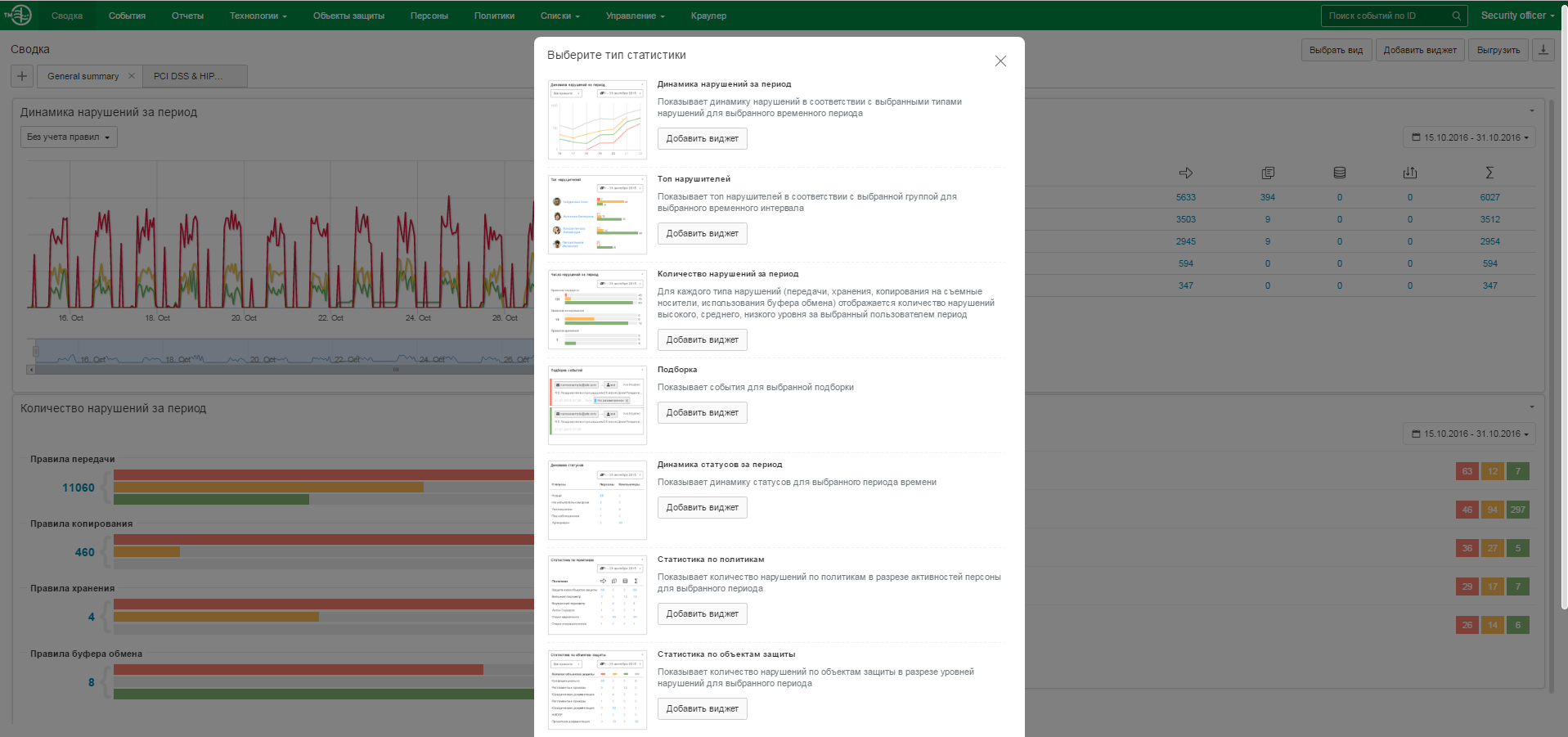This screenshot has width=1568, height=737.
Task: Click the download arrow icon button
Action: [1543, 50]
